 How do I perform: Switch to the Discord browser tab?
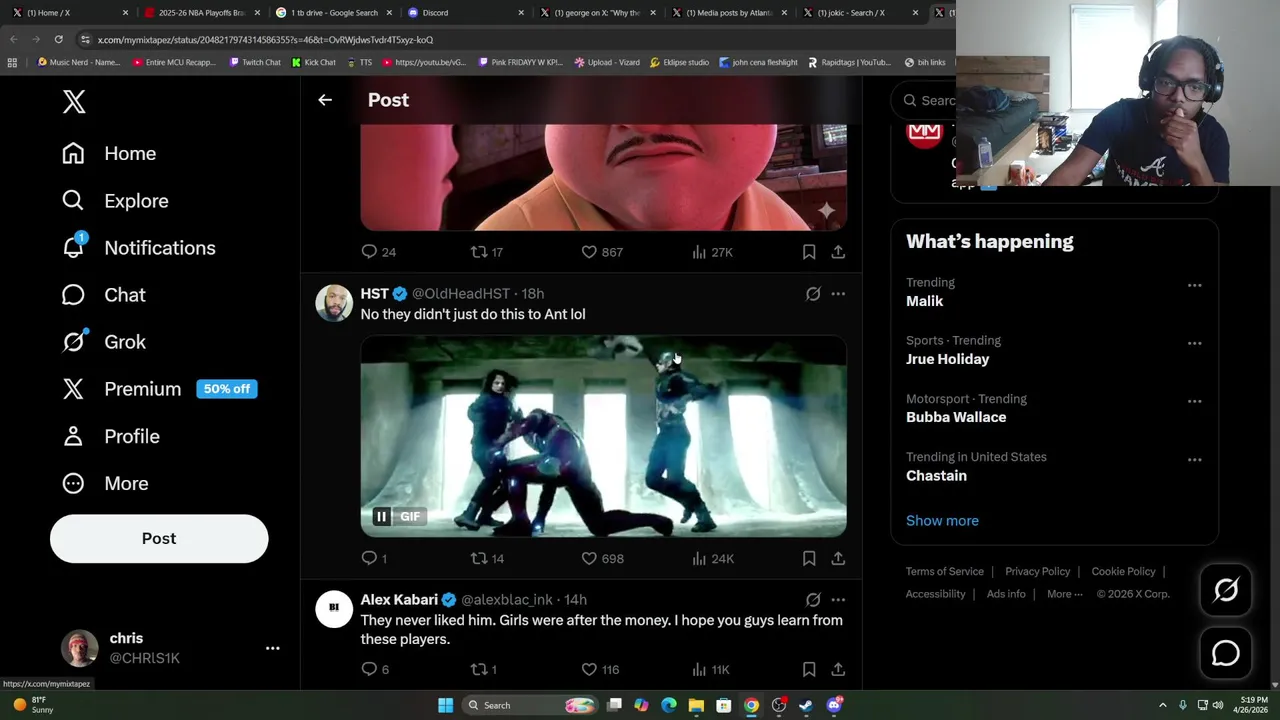tap(466, 13)
